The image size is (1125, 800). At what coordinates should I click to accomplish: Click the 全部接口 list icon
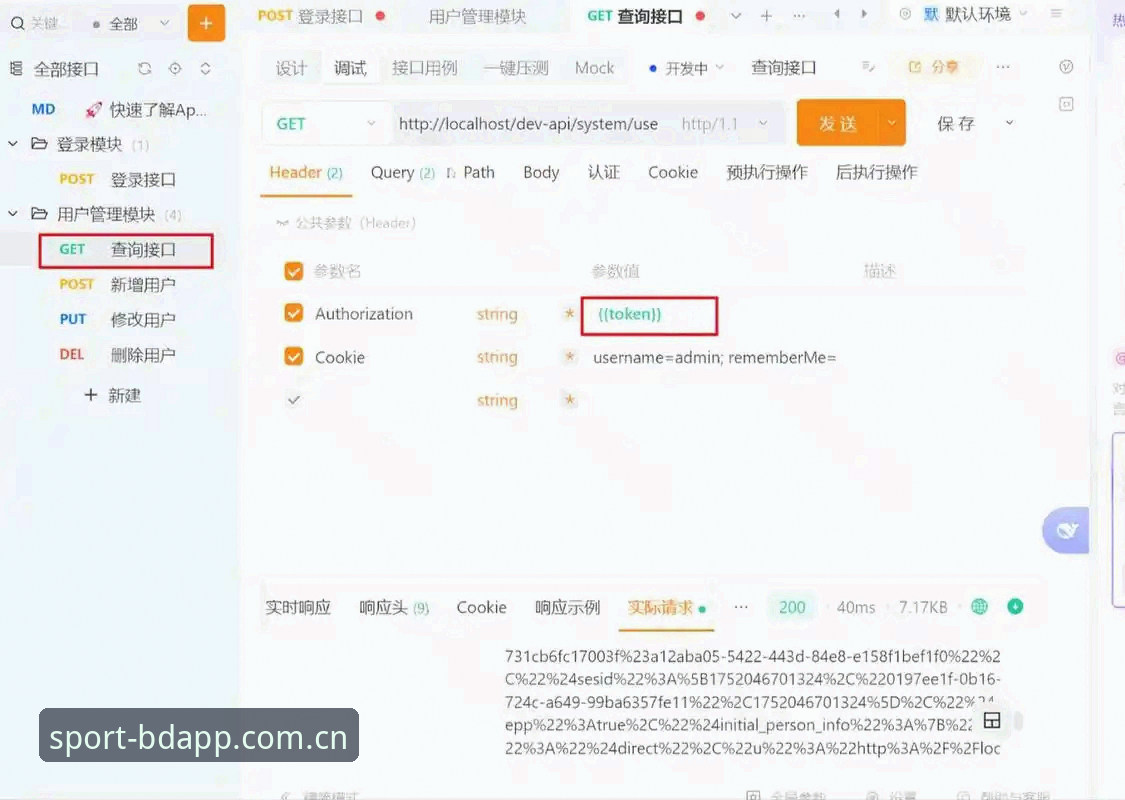(x=16, y=69)
